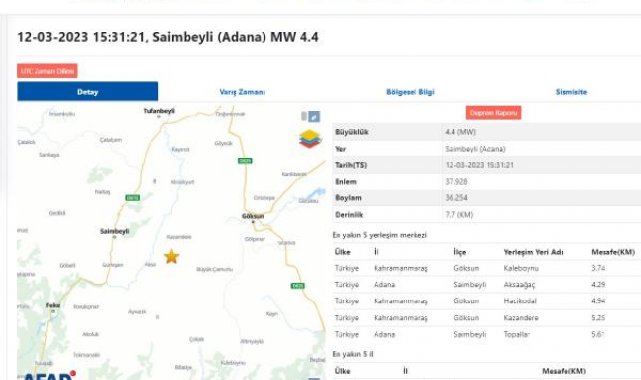Image resolution: width=641 pixels, height=380 pixels.
Task: Select the magnitude value 4.4 (MW)
Action: point(460,132)
